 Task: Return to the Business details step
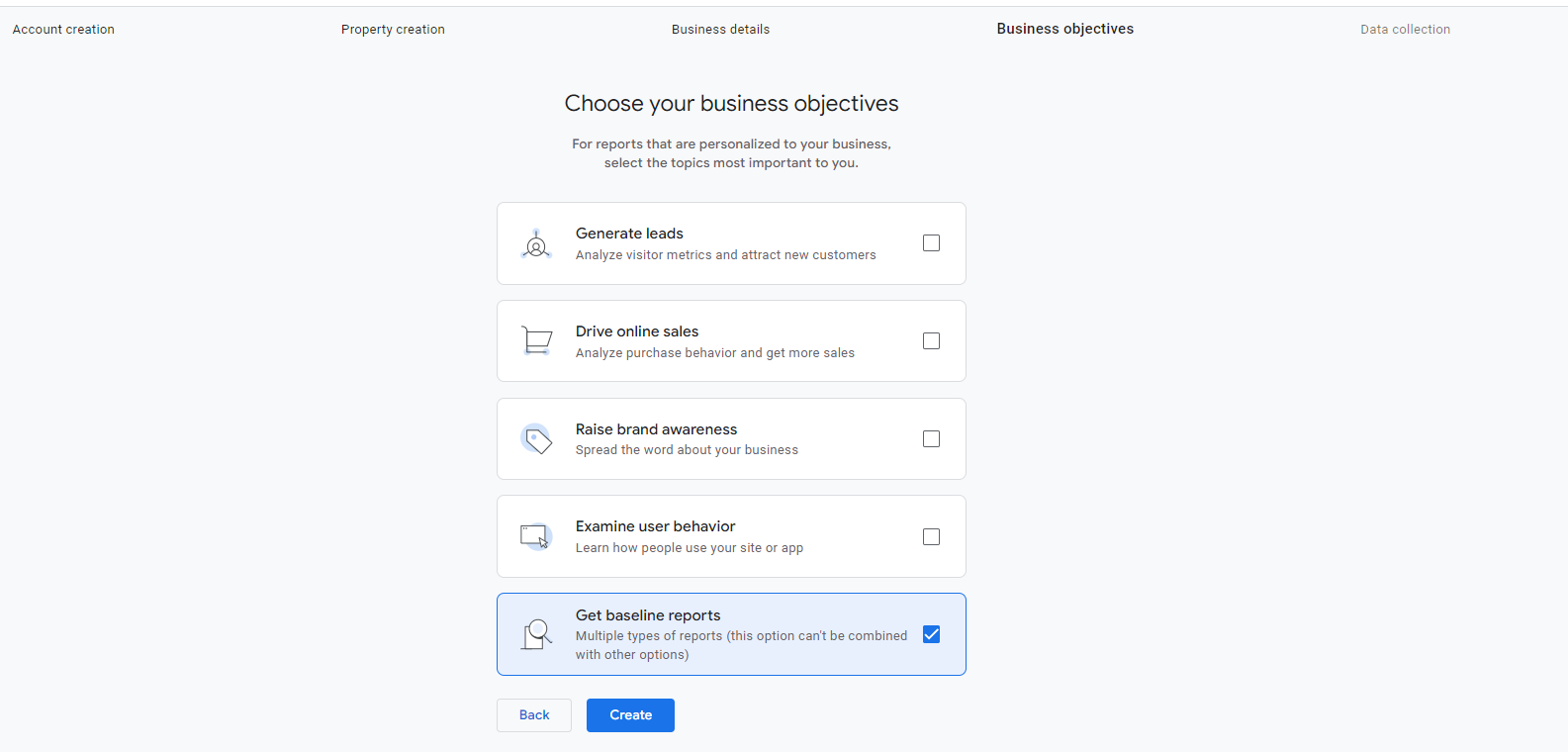[x=720, y=30]
